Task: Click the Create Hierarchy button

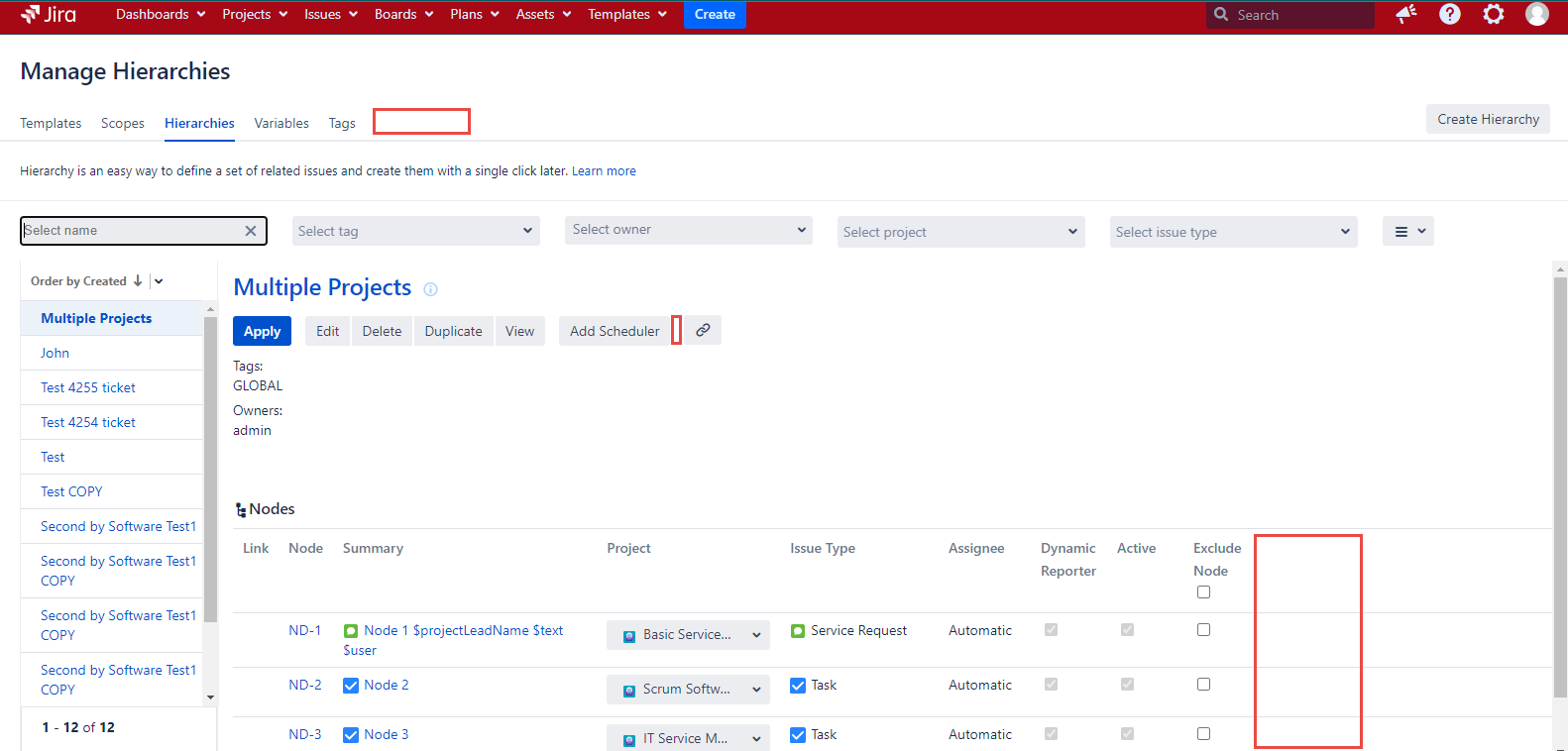Action: pos(1488,119)
